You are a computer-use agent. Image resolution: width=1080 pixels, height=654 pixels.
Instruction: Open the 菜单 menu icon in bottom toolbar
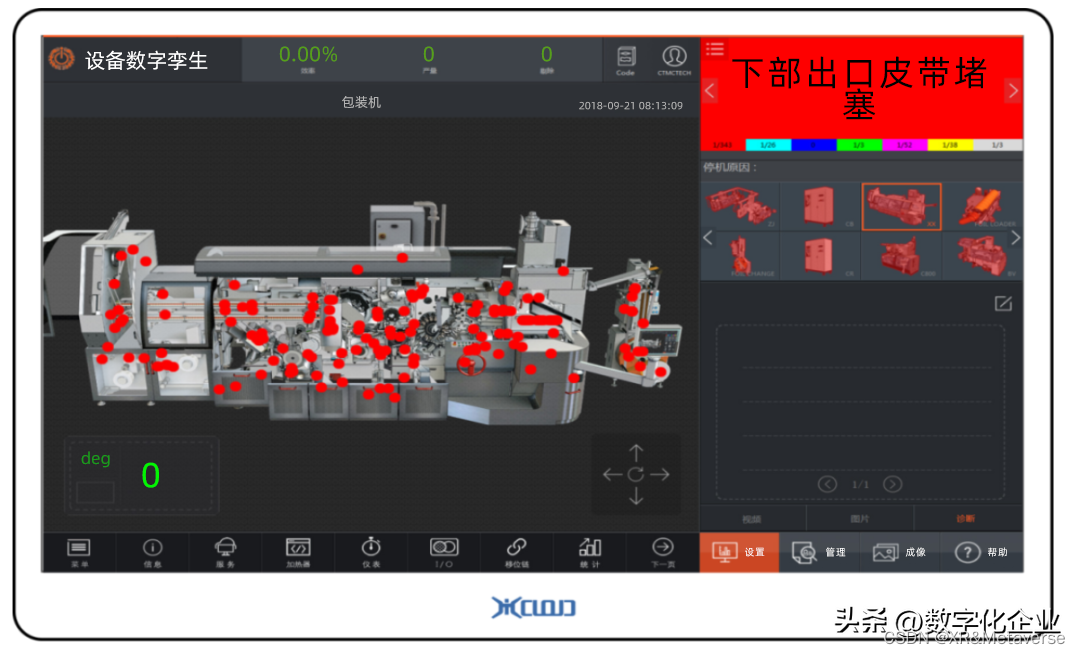(x=79, y=551)
